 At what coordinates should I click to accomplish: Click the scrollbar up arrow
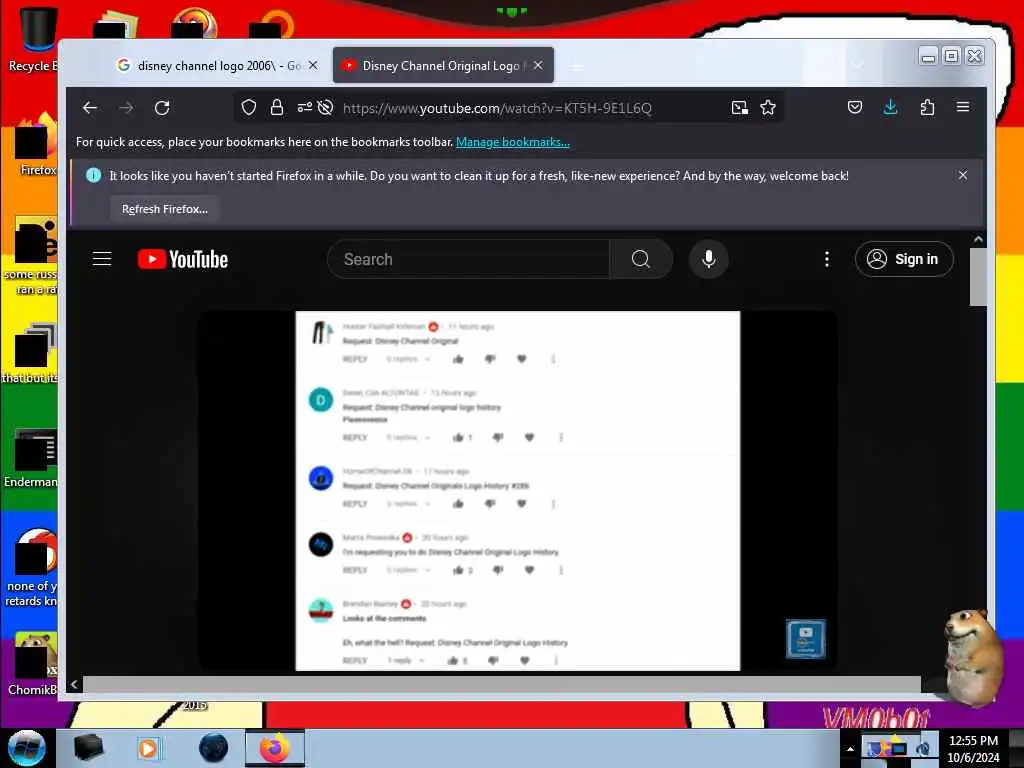tap(978, 240)
